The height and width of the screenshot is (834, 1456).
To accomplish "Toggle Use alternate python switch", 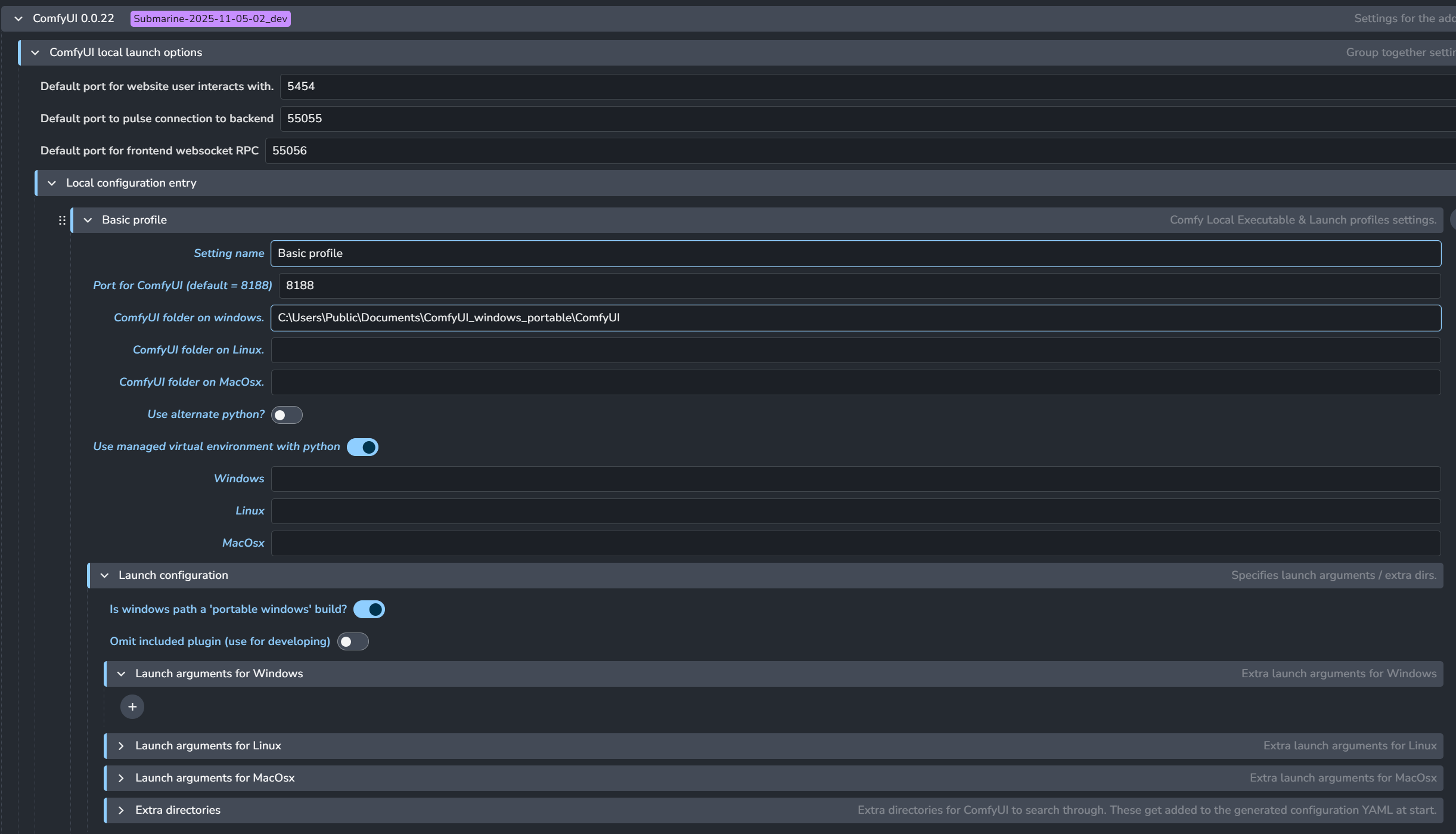I will tap(287, 415).
